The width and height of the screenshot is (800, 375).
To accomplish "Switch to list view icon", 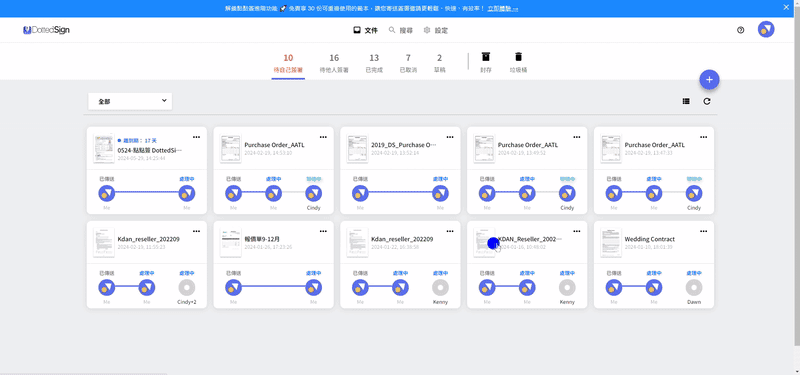I will pos(686,102).
